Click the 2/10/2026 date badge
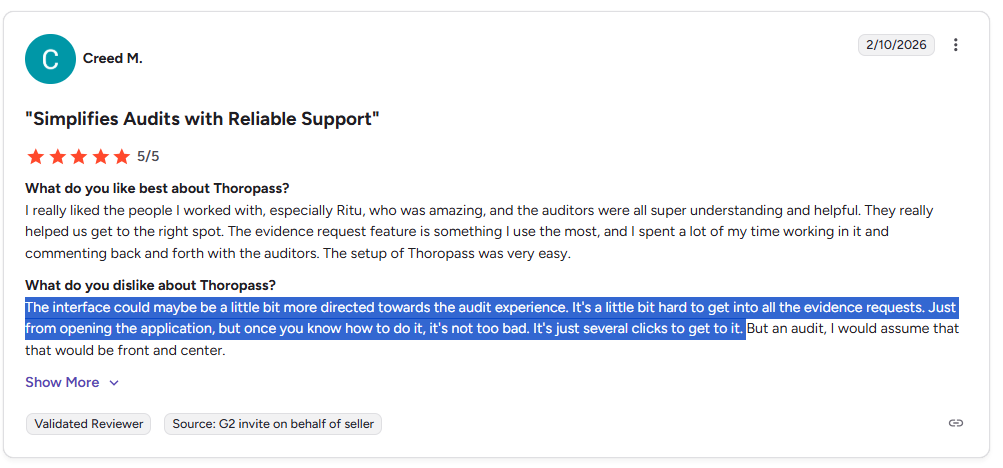This screenshot has width=1003, height=468. [x=896, y=45]
